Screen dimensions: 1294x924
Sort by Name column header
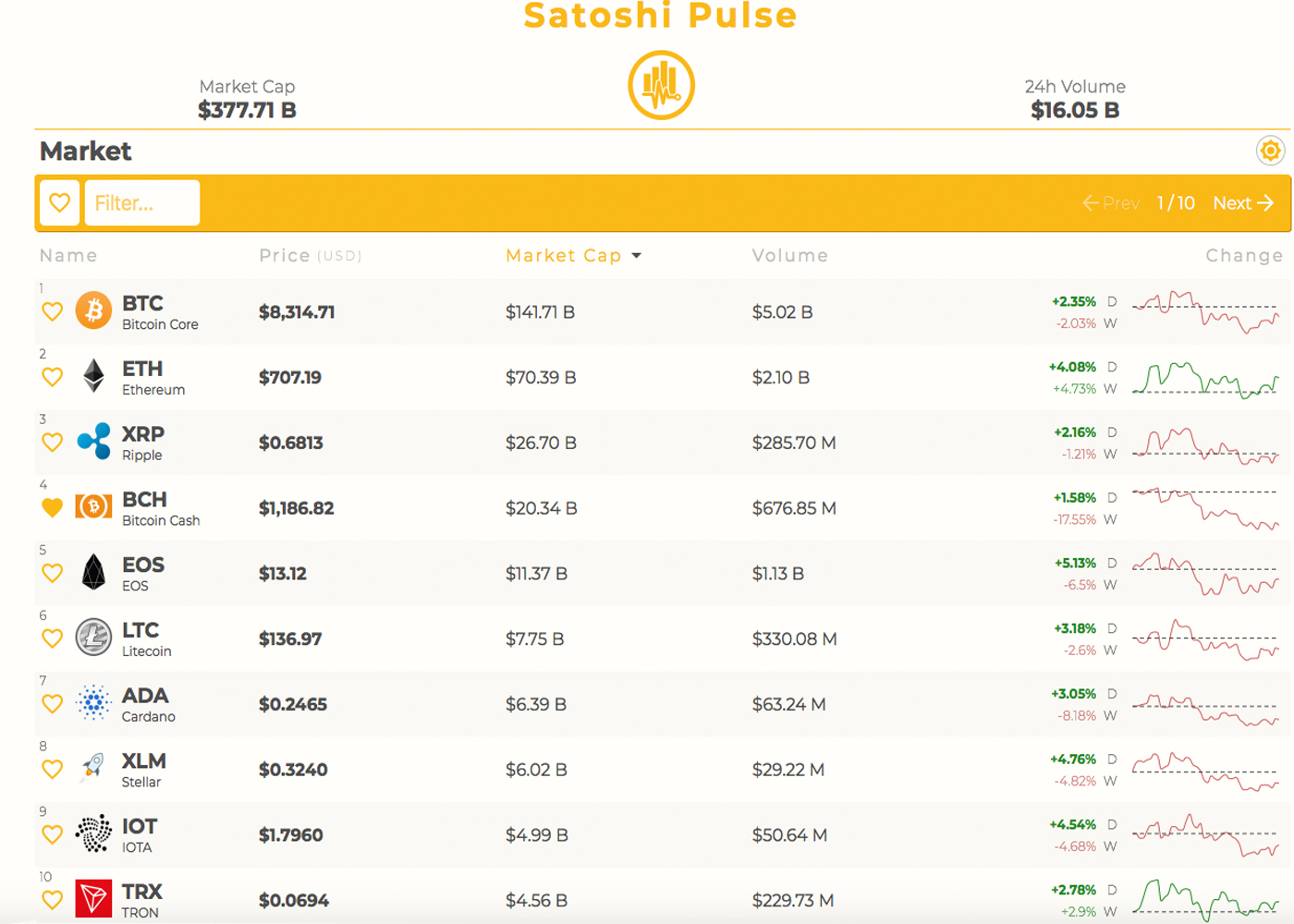tap(68, 256)
